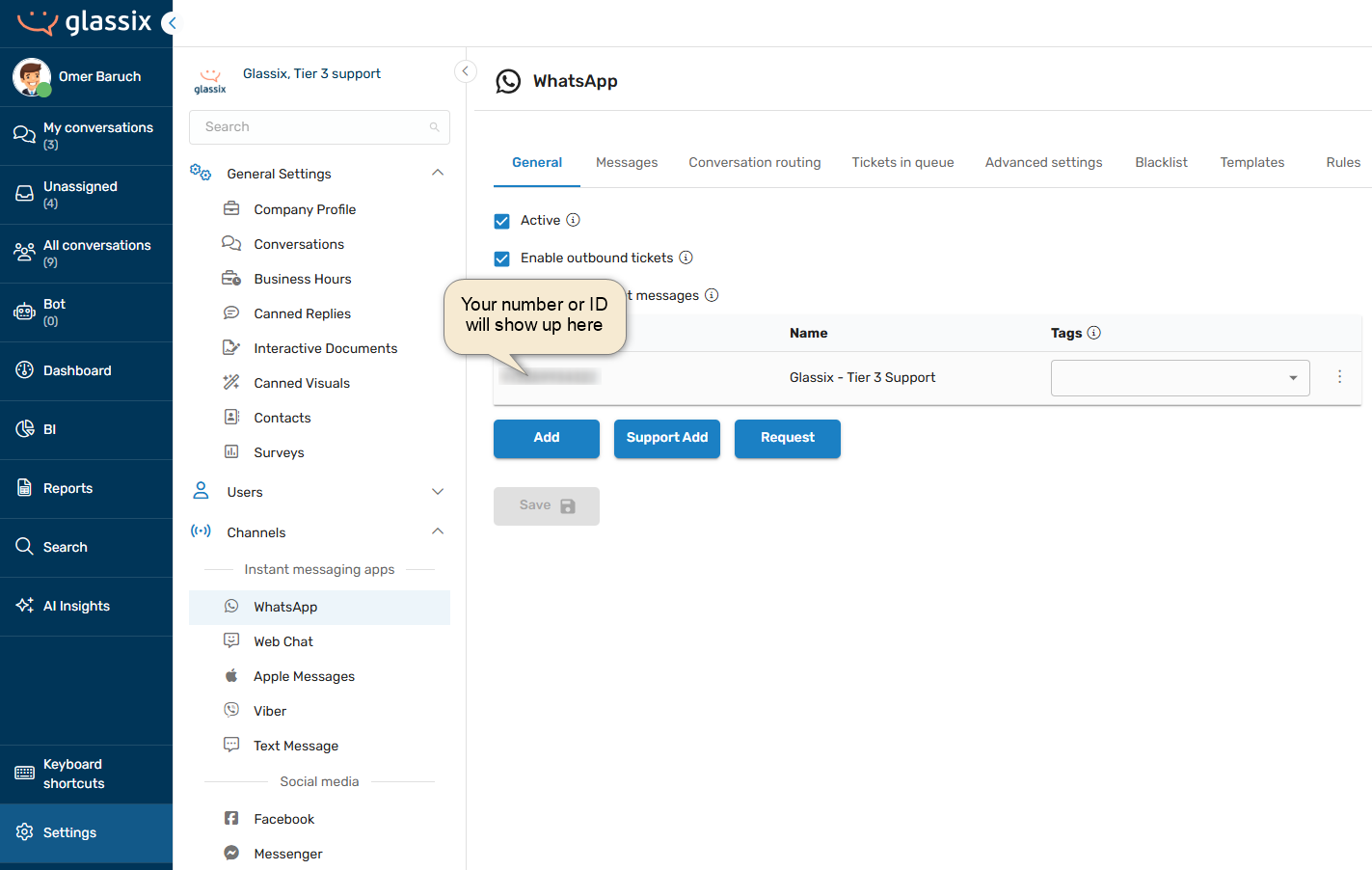Click the Facebook icon in channels
Image resolution: width=1372 pixels, height=870 pixels.
coord(231,818)
